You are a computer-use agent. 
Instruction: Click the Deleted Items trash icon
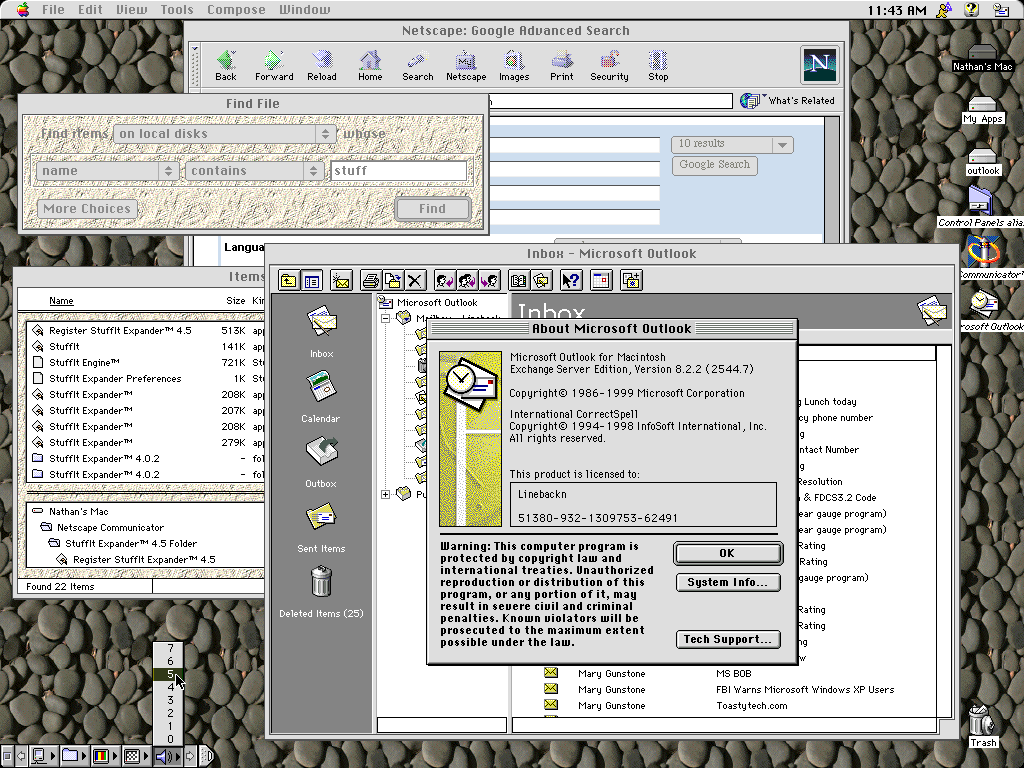[320, 582]
